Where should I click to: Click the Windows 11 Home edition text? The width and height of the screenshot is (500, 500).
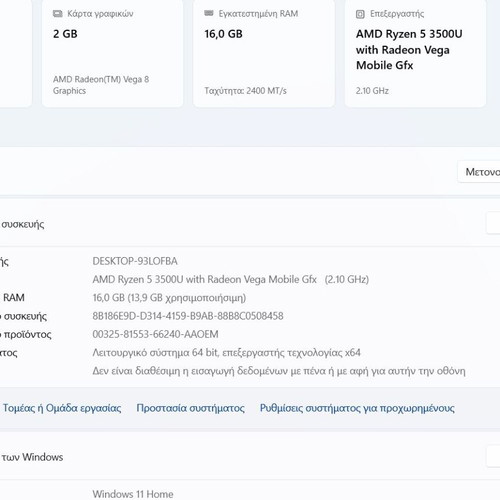[x=133, y=494]
